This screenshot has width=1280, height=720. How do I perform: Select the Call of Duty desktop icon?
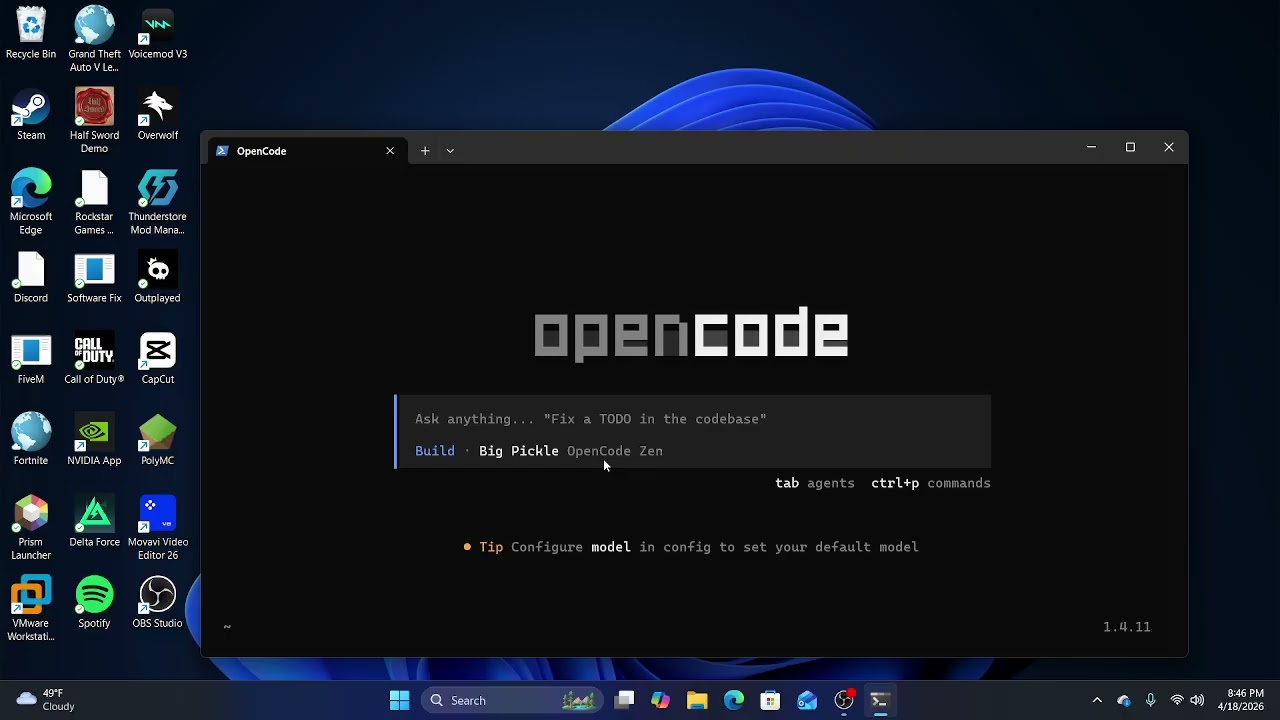[94, 359]
